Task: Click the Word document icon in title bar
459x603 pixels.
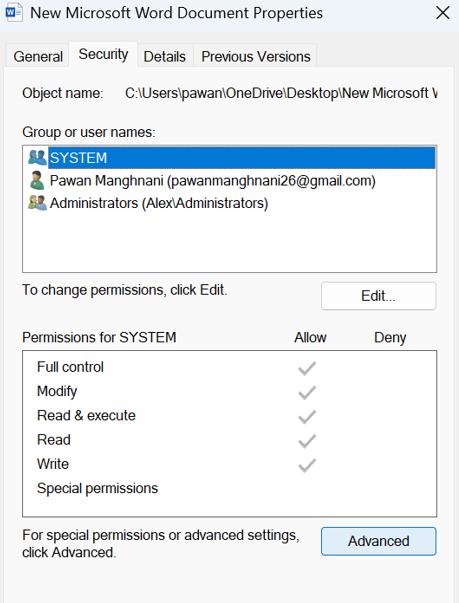Action: [14, 12]
